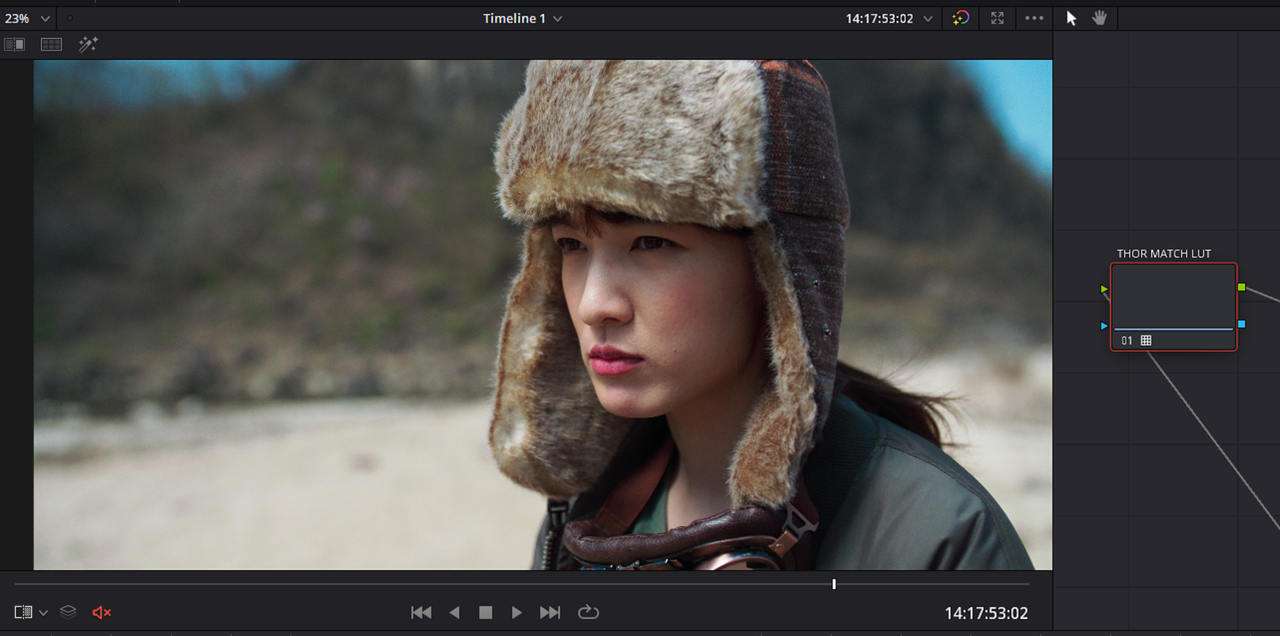Toggle bypass color grades icon

961,18
